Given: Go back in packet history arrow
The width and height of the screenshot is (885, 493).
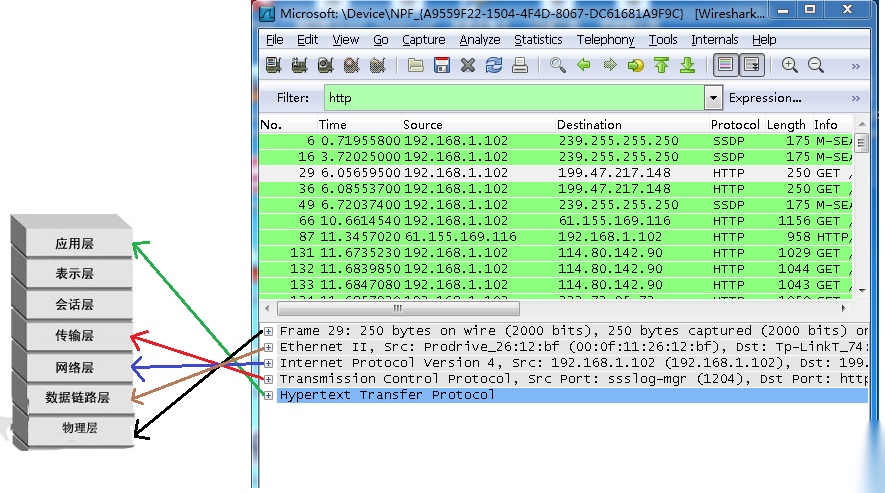Looking at the screenshot, I should pyautogui.click(x=584, y=66).
